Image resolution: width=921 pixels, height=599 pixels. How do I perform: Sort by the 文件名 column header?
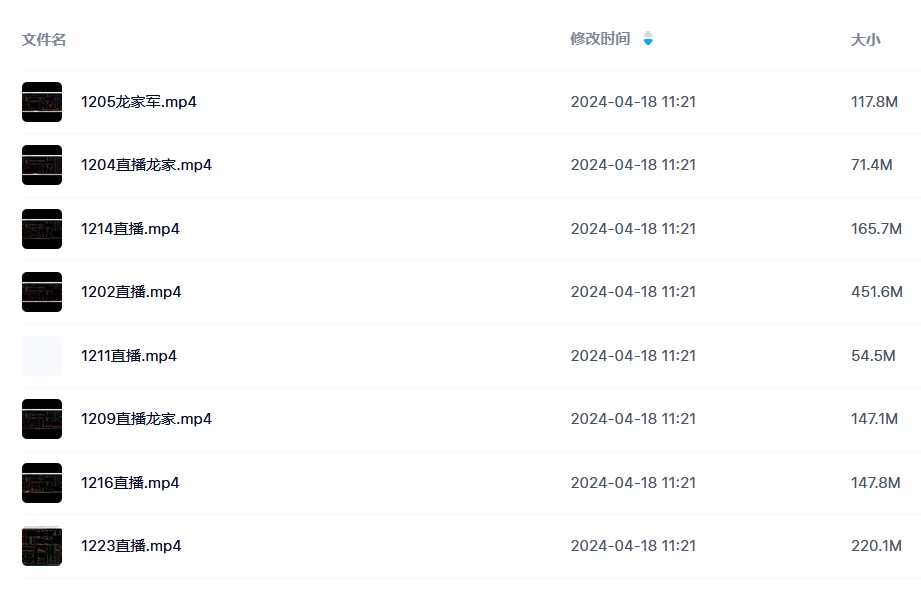[44, 40]
